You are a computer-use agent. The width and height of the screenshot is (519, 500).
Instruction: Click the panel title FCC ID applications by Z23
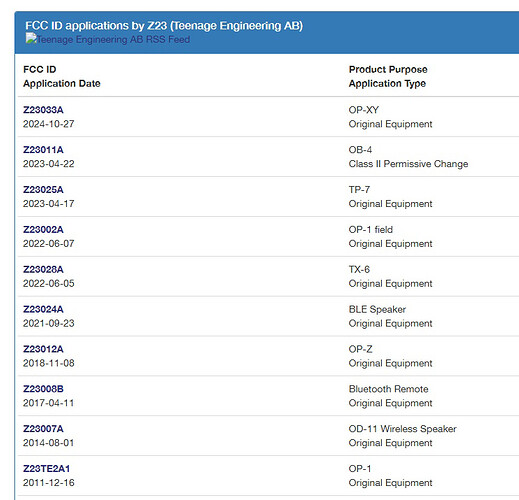tap(164, 26)
